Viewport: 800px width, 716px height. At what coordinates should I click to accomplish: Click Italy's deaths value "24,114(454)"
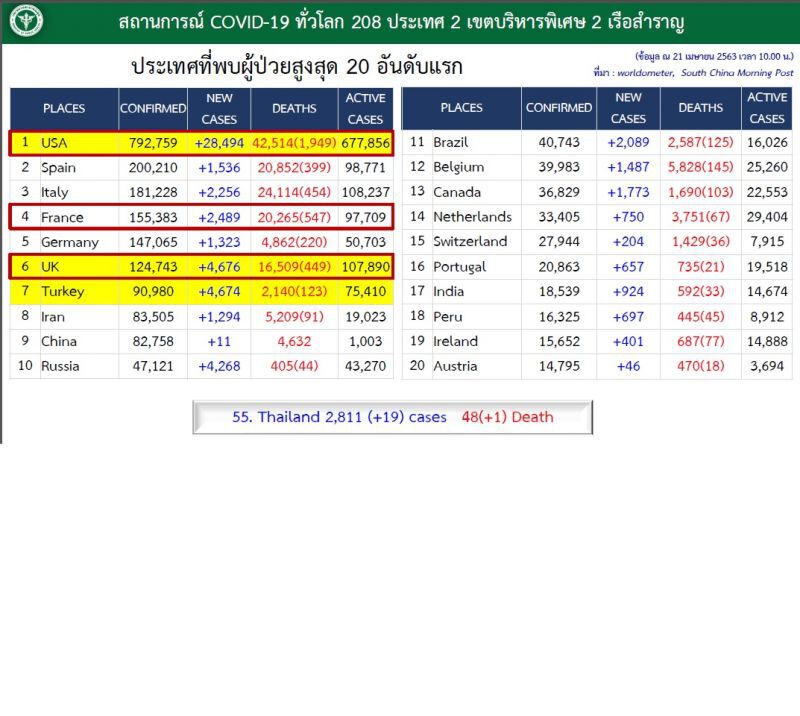(x=294, y=192)
